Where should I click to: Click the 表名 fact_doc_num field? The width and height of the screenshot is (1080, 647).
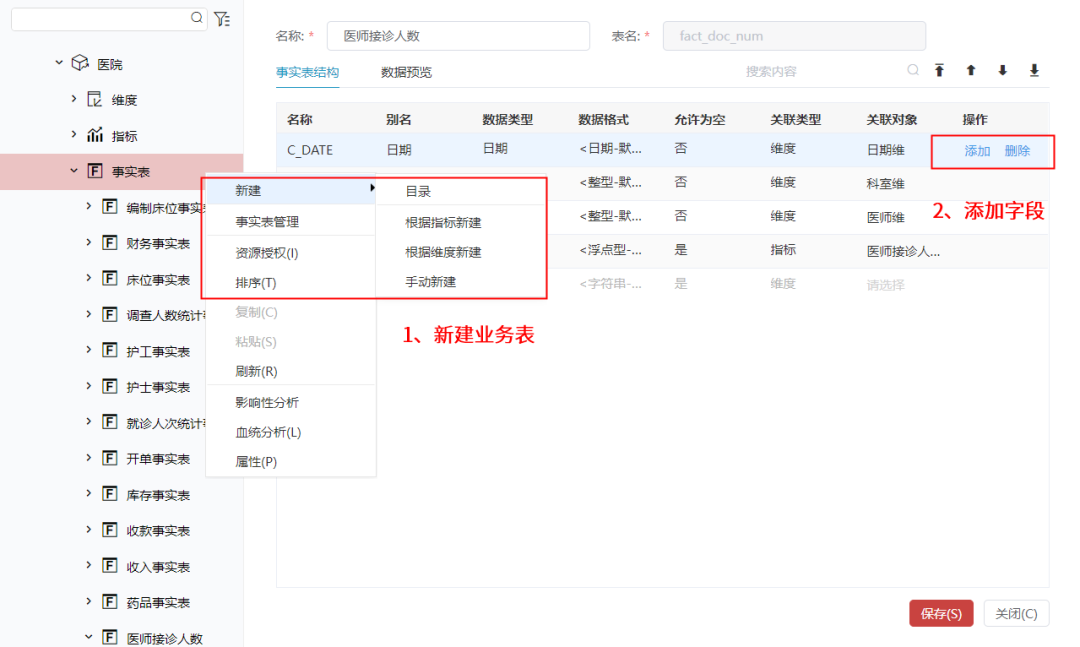click(794, 36)
